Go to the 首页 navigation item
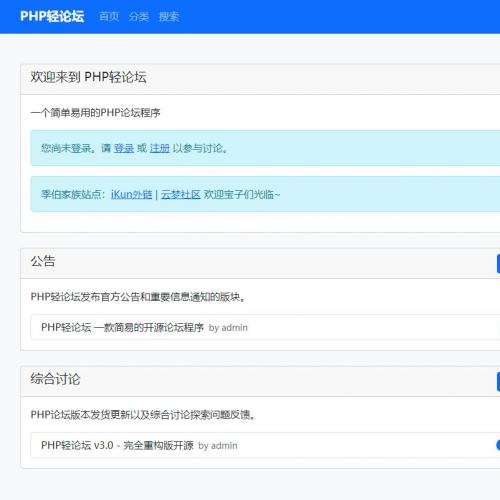Screen dimensions: 500x500 point(109,16)
